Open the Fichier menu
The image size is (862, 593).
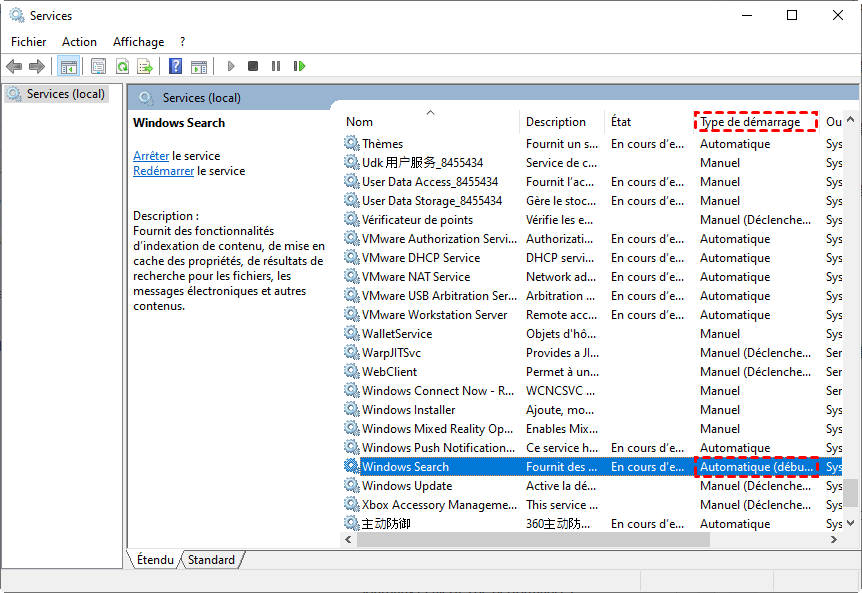[x=29, y=42]
